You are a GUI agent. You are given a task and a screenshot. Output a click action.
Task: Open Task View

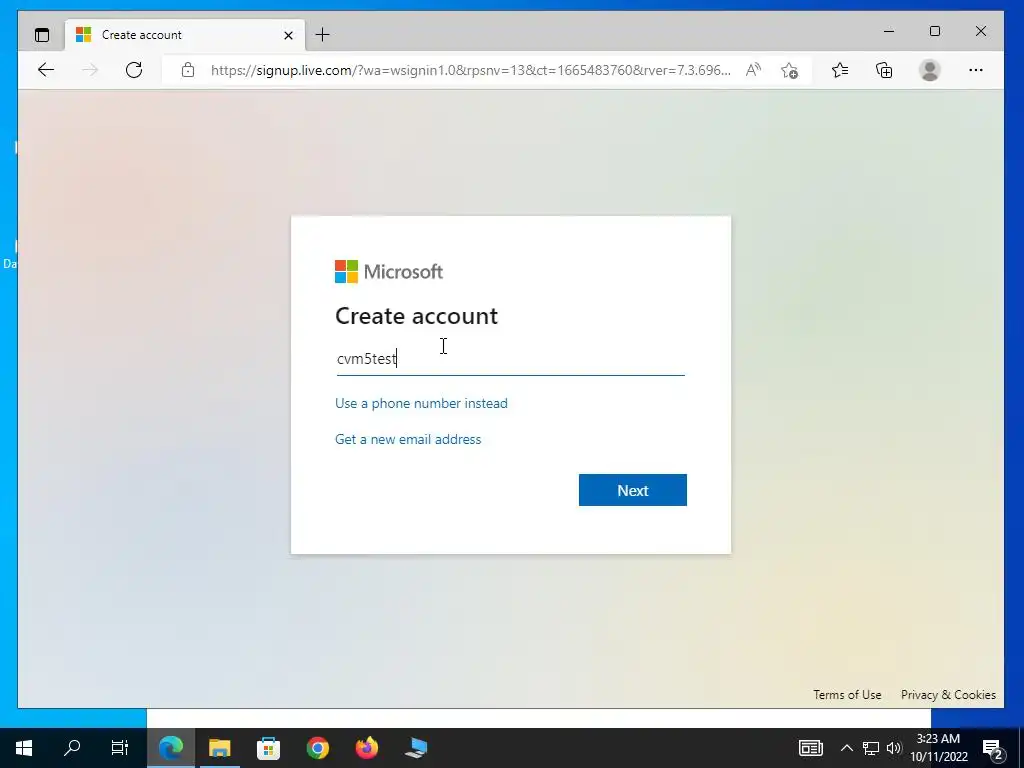120,748
